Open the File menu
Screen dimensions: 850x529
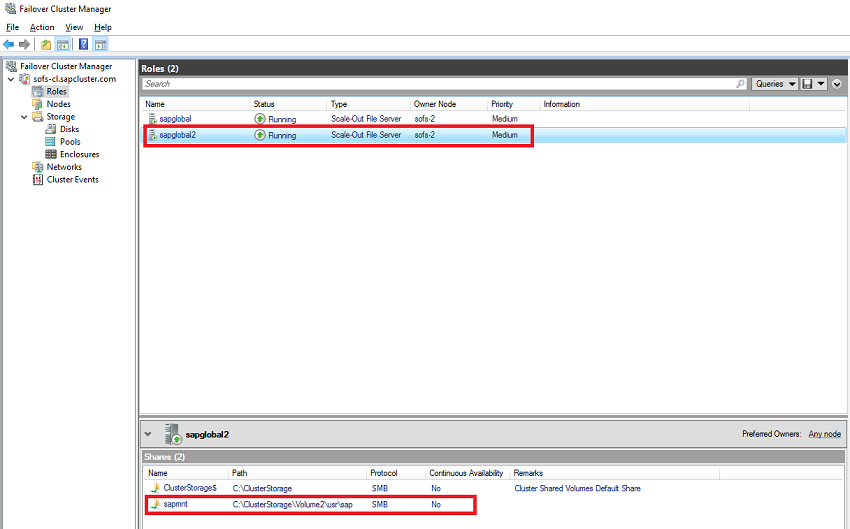tap(12, 27)
